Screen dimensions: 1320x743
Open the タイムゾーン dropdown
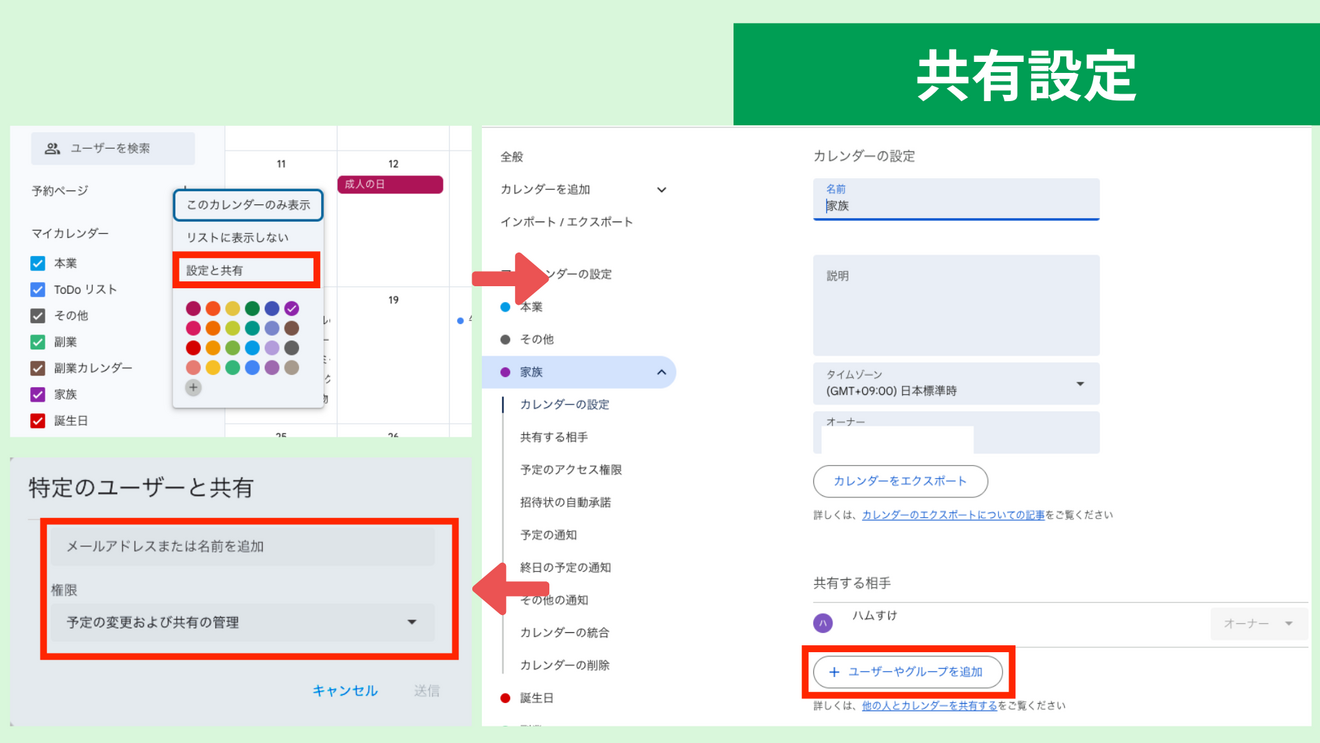pos(956,384)
